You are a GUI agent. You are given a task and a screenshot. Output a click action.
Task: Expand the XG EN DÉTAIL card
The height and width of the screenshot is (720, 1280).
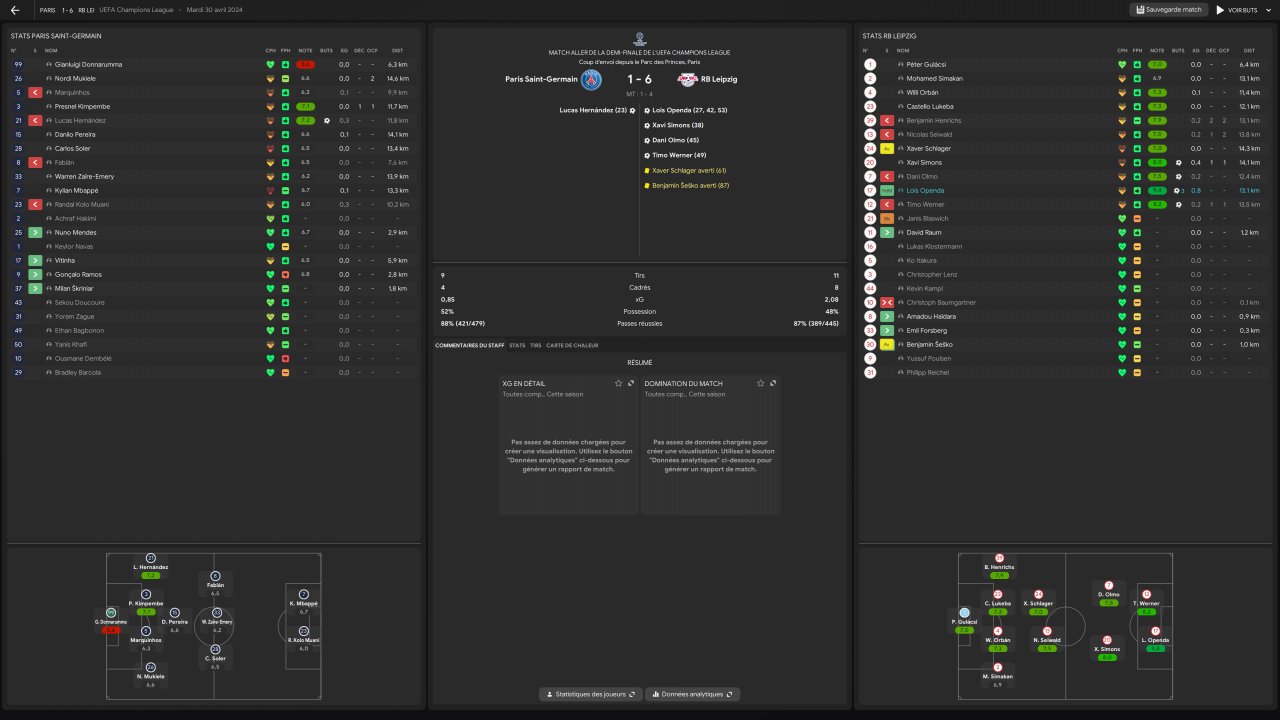click(631, 383)
